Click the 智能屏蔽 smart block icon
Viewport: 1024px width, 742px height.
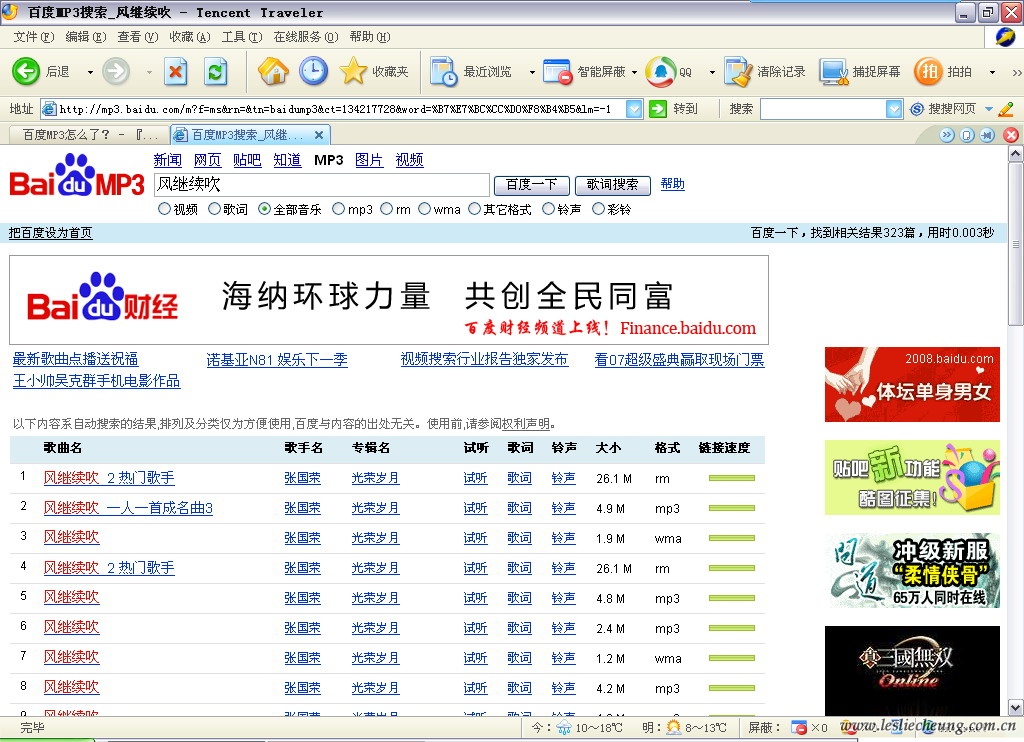[x=558, y=71]
